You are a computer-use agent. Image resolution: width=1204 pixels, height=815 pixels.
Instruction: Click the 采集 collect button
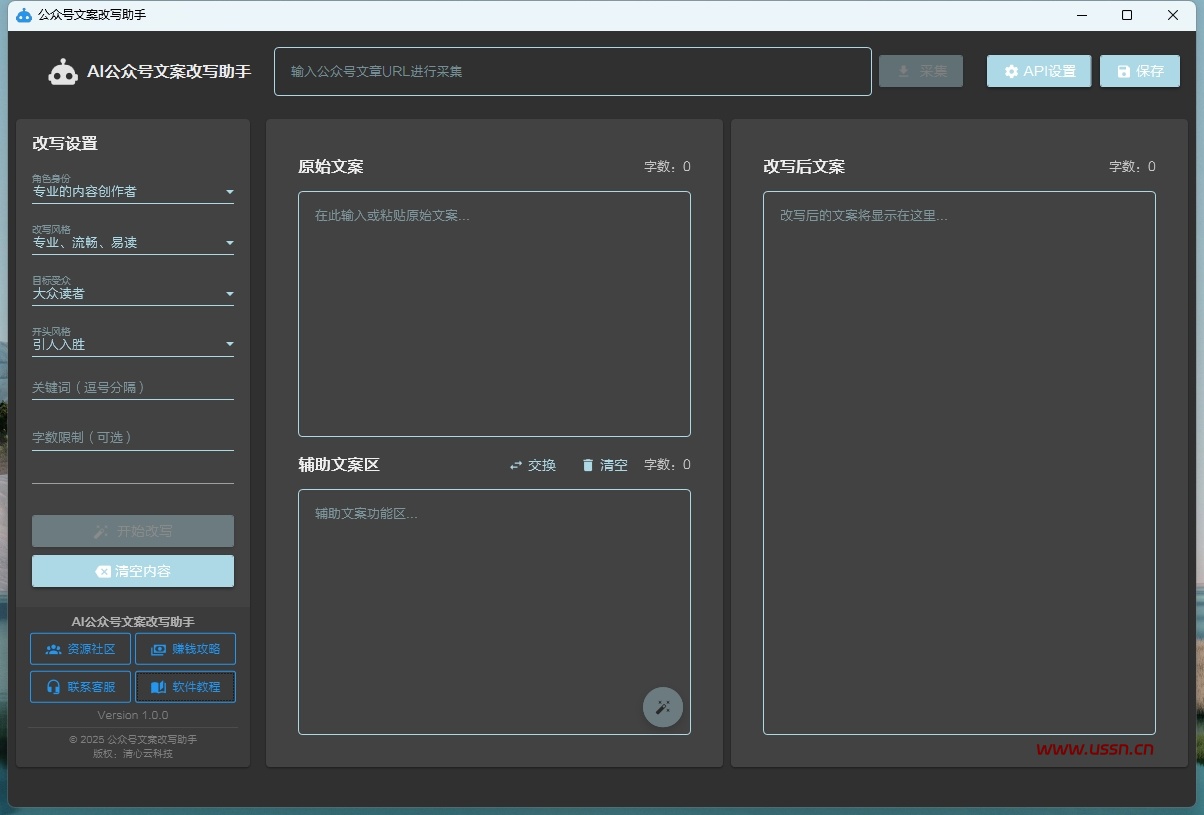(920, 71)
